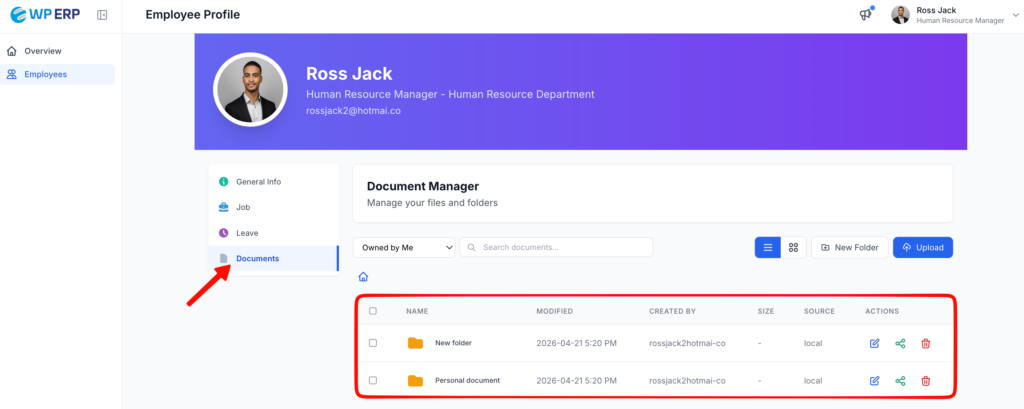
Task: Switch to grid view layout
Action: 793,247
